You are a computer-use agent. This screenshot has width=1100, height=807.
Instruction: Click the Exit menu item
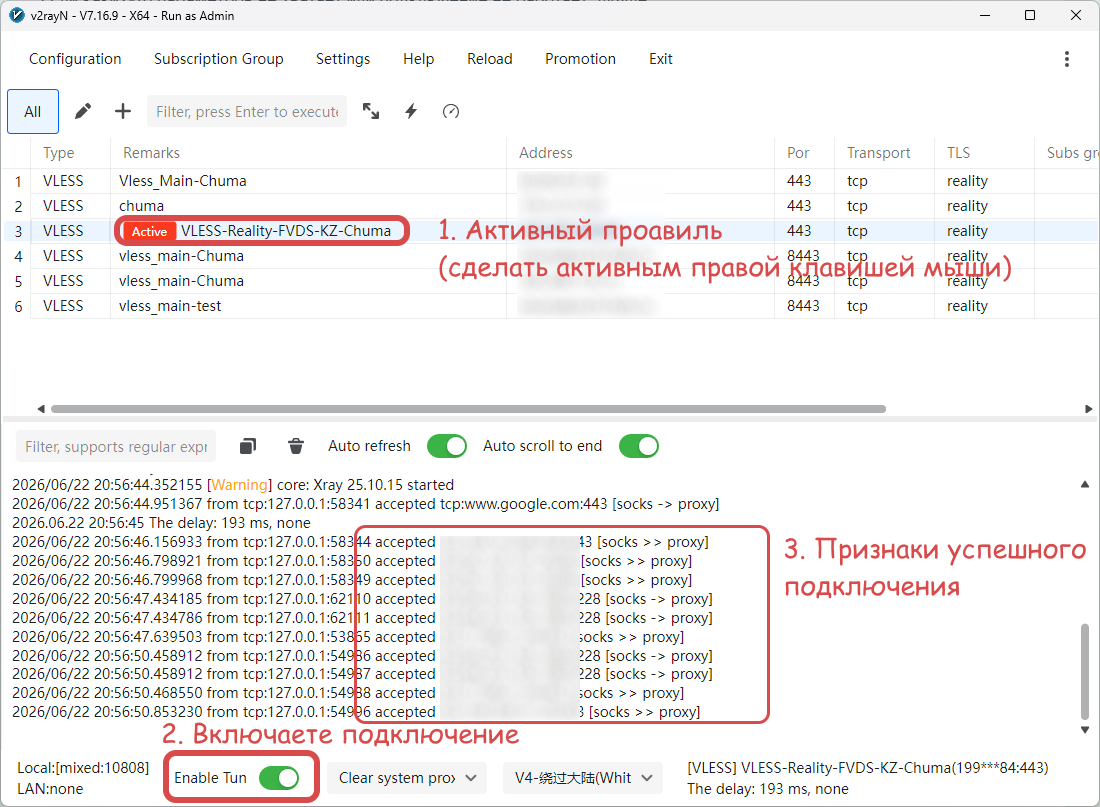[x=661, y=59]
